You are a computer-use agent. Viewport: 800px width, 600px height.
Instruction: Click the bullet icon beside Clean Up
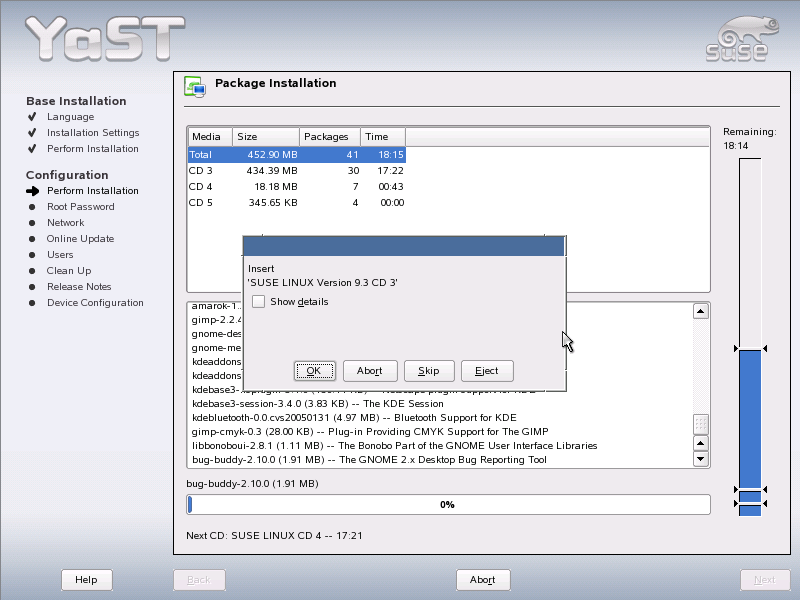(32, 271)
